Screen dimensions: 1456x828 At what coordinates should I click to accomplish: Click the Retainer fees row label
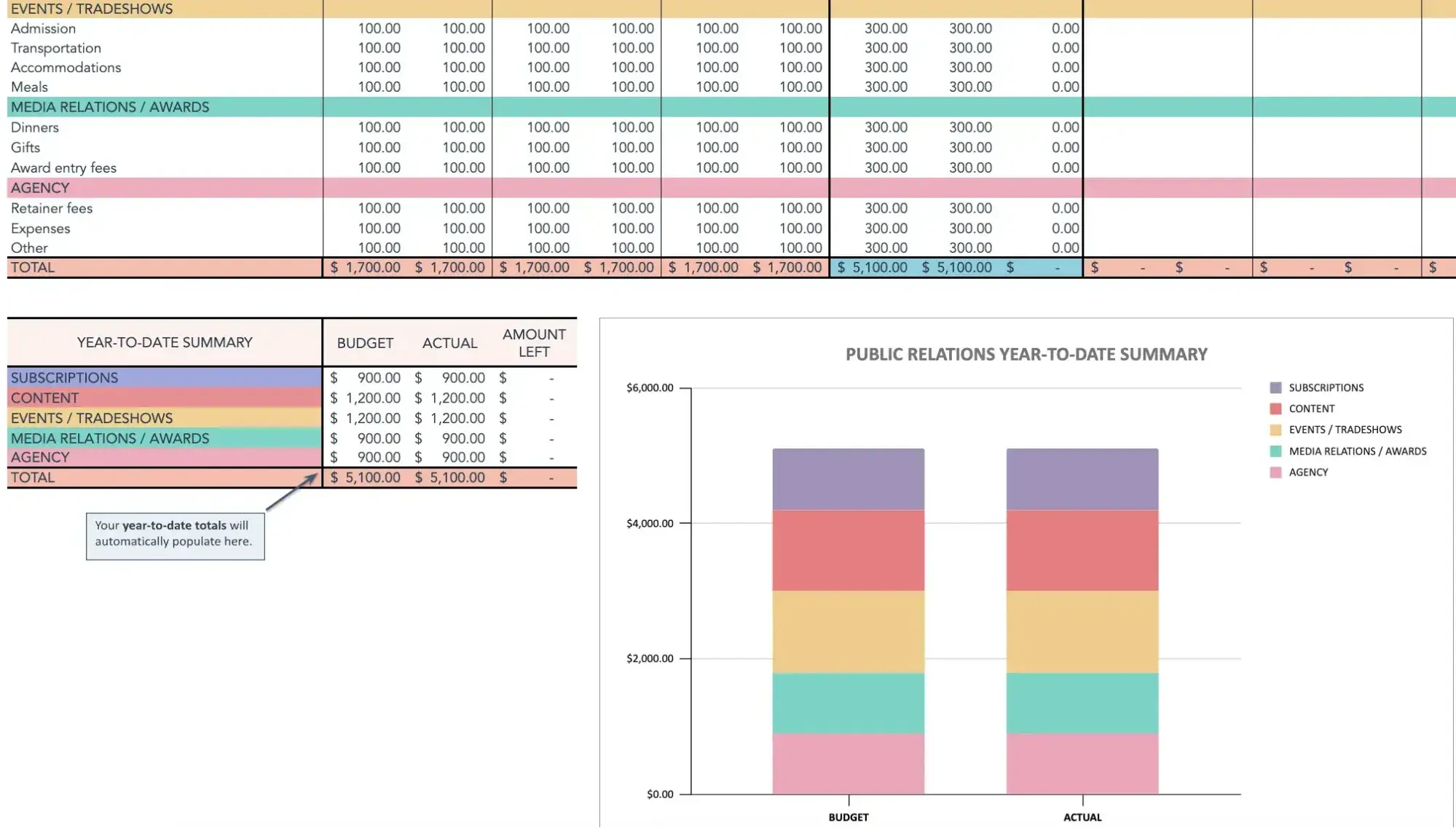[52, 208]
